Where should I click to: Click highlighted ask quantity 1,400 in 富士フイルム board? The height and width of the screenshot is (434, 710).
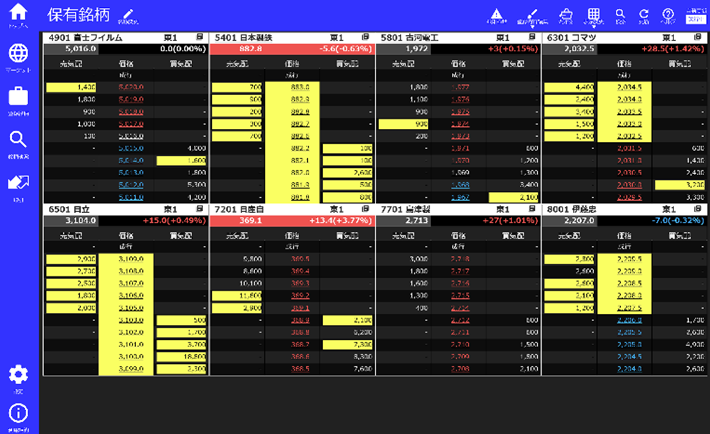71,87
